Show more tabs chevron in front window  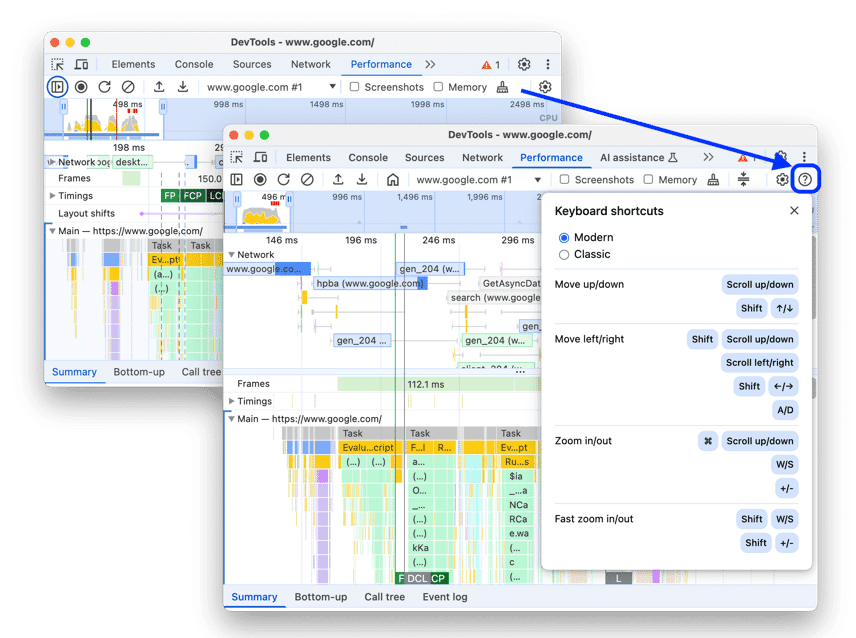click(x=708, y=157)
